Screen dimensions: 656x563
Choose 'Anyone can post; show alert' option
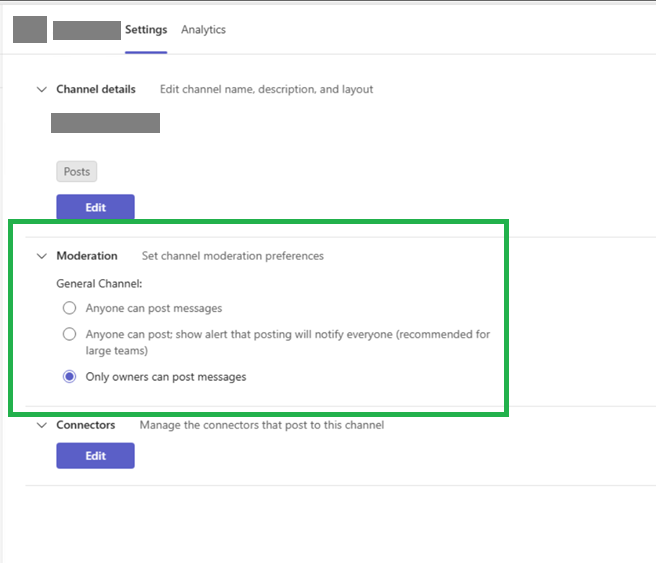(x=69, y=334)
